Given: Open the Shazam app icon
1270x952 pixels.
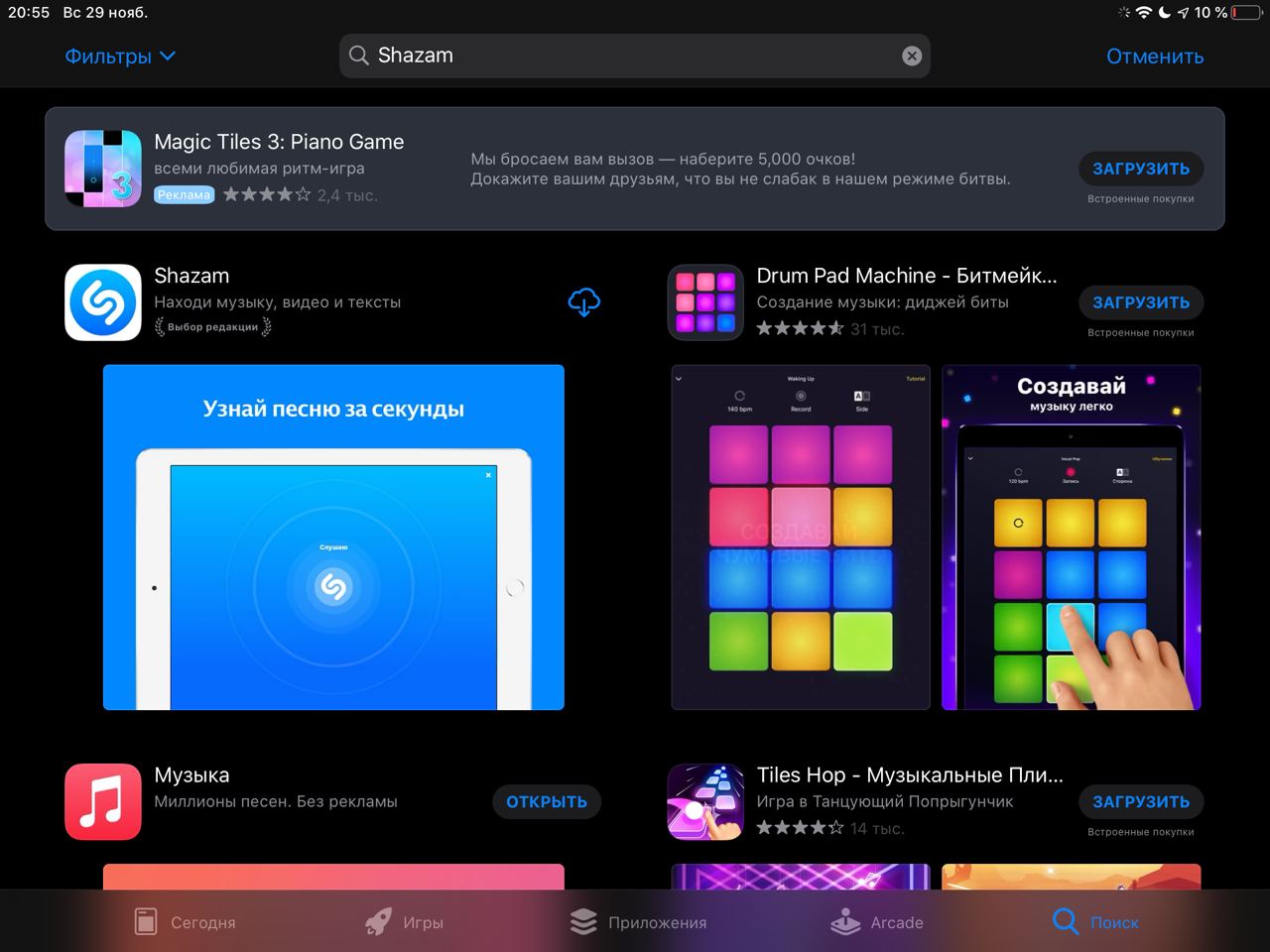Looking at the screenshot, I should [103, 302].
